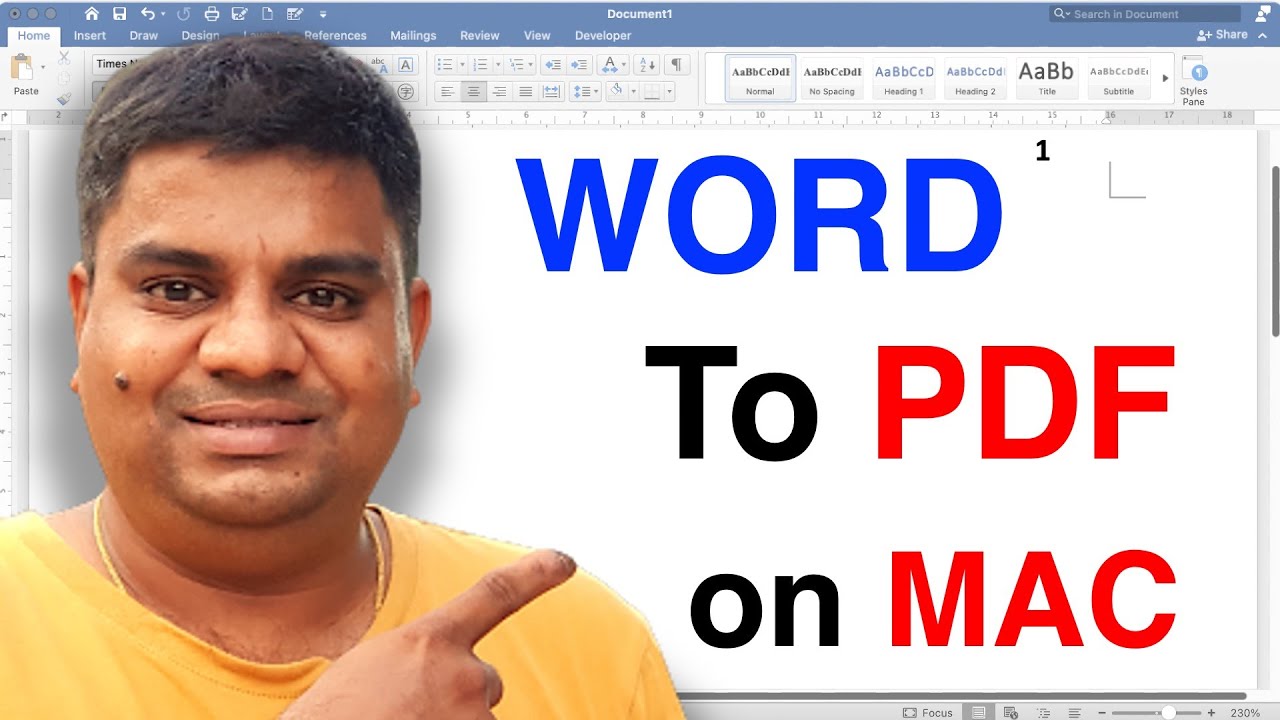Screen dimensions: 1280x720
Task: Open the shading color dropdown arrow
Action: 633,91
